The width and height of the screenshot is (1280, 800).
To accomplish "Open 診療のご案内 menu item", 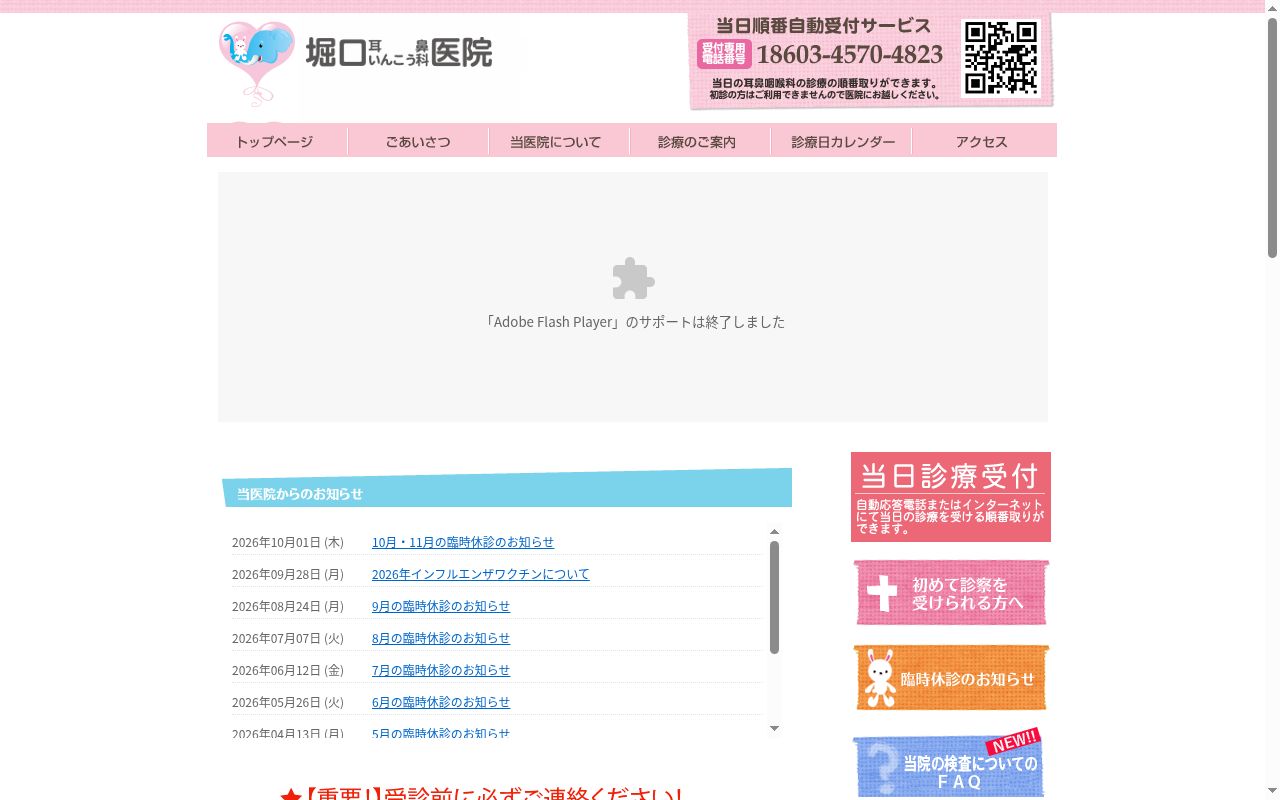I will click(700, 141).
